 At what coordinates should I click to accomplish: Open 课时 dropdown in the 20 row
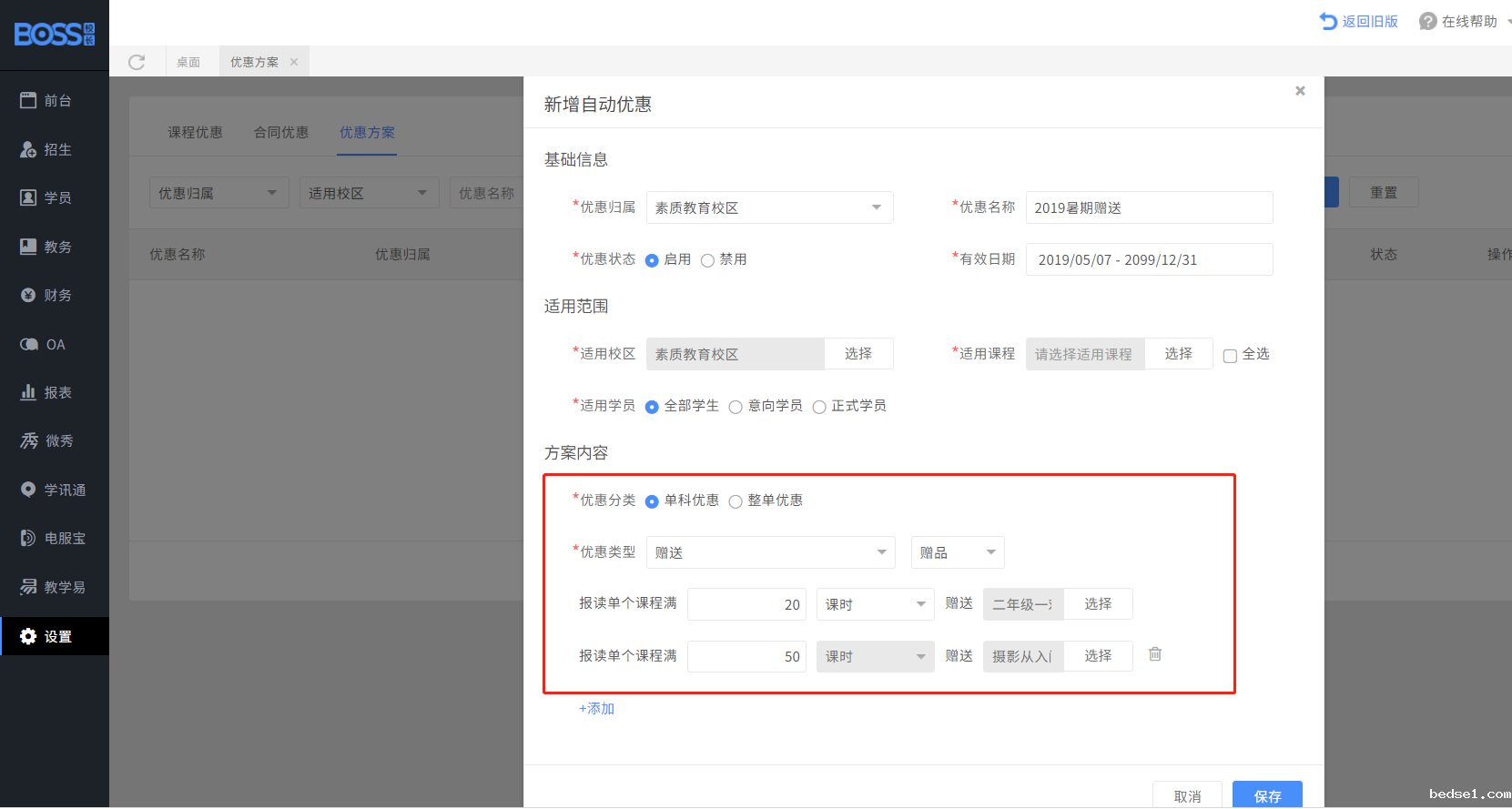876,604
